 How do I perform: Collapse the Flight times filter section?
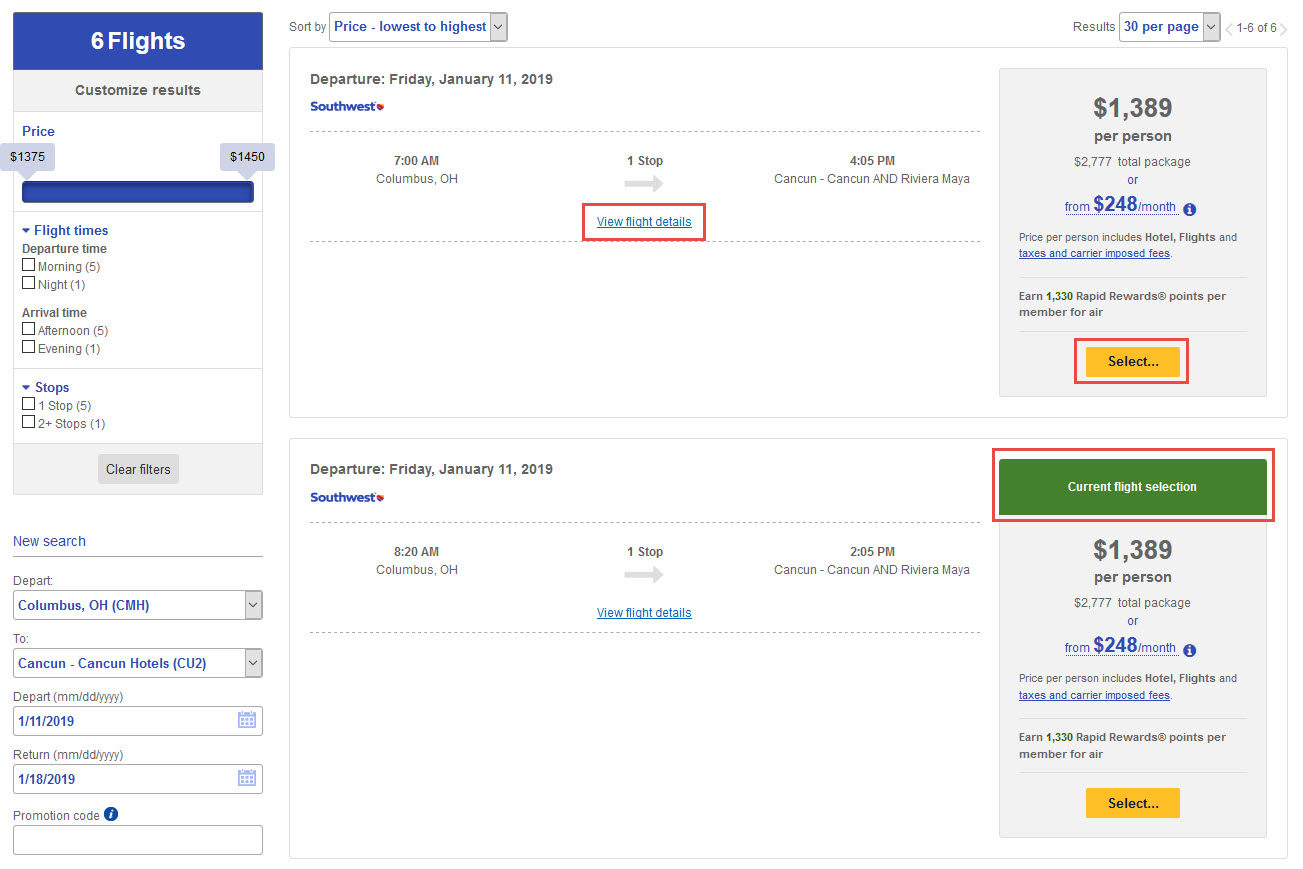(65, 230)
